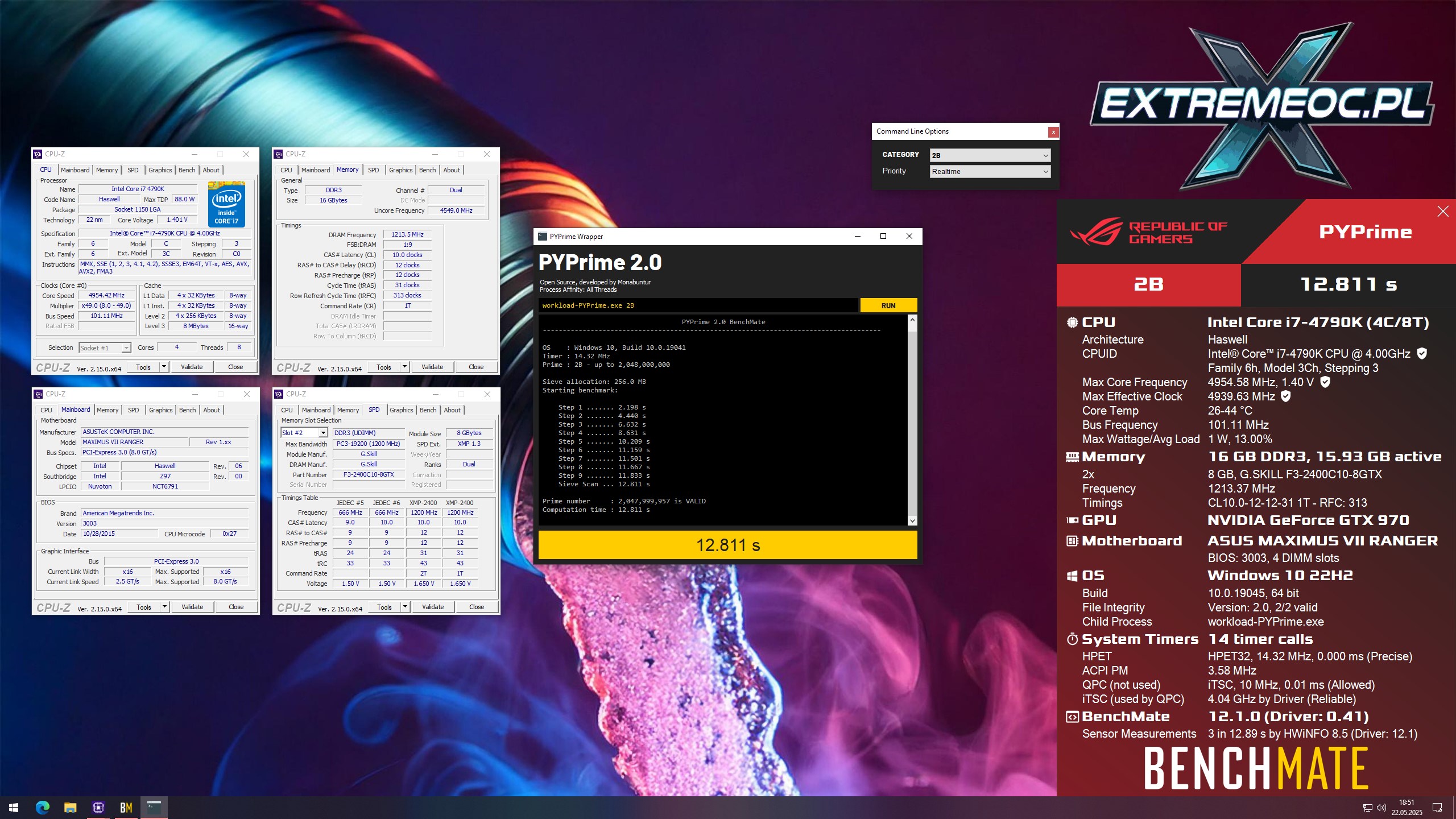Launch Microsoft Edge from taskbar
The height and width of the screenshot is (819, 1456).
click(42, 807)
